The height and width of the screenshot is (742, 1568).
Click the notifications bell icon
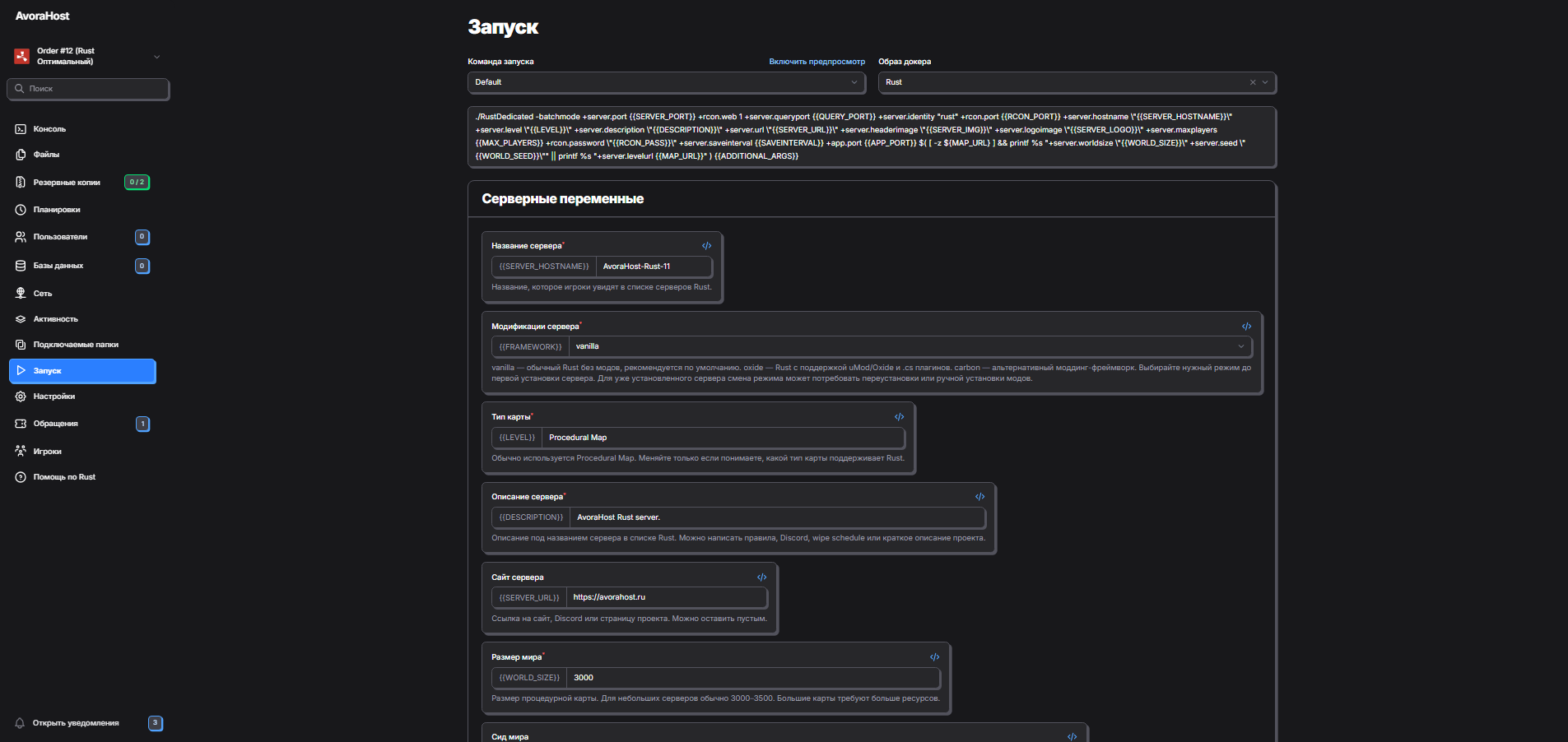(x=20, y=723)
